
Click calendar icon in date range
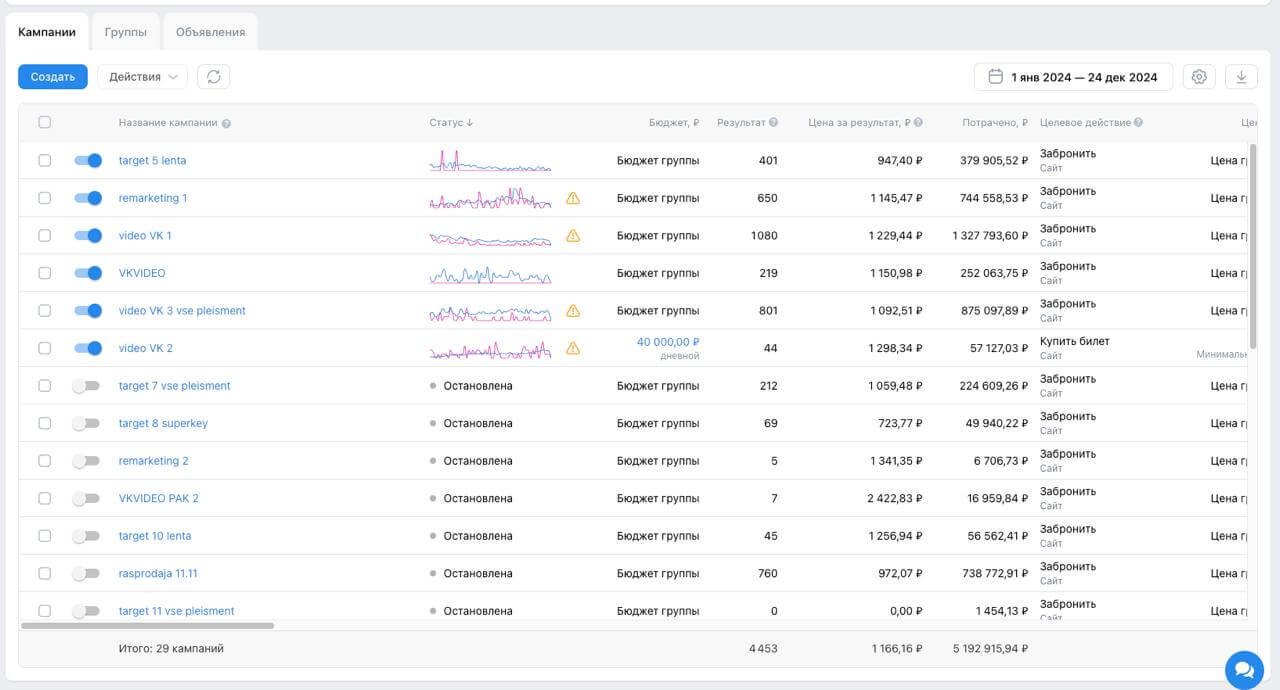tap(995, 77)
